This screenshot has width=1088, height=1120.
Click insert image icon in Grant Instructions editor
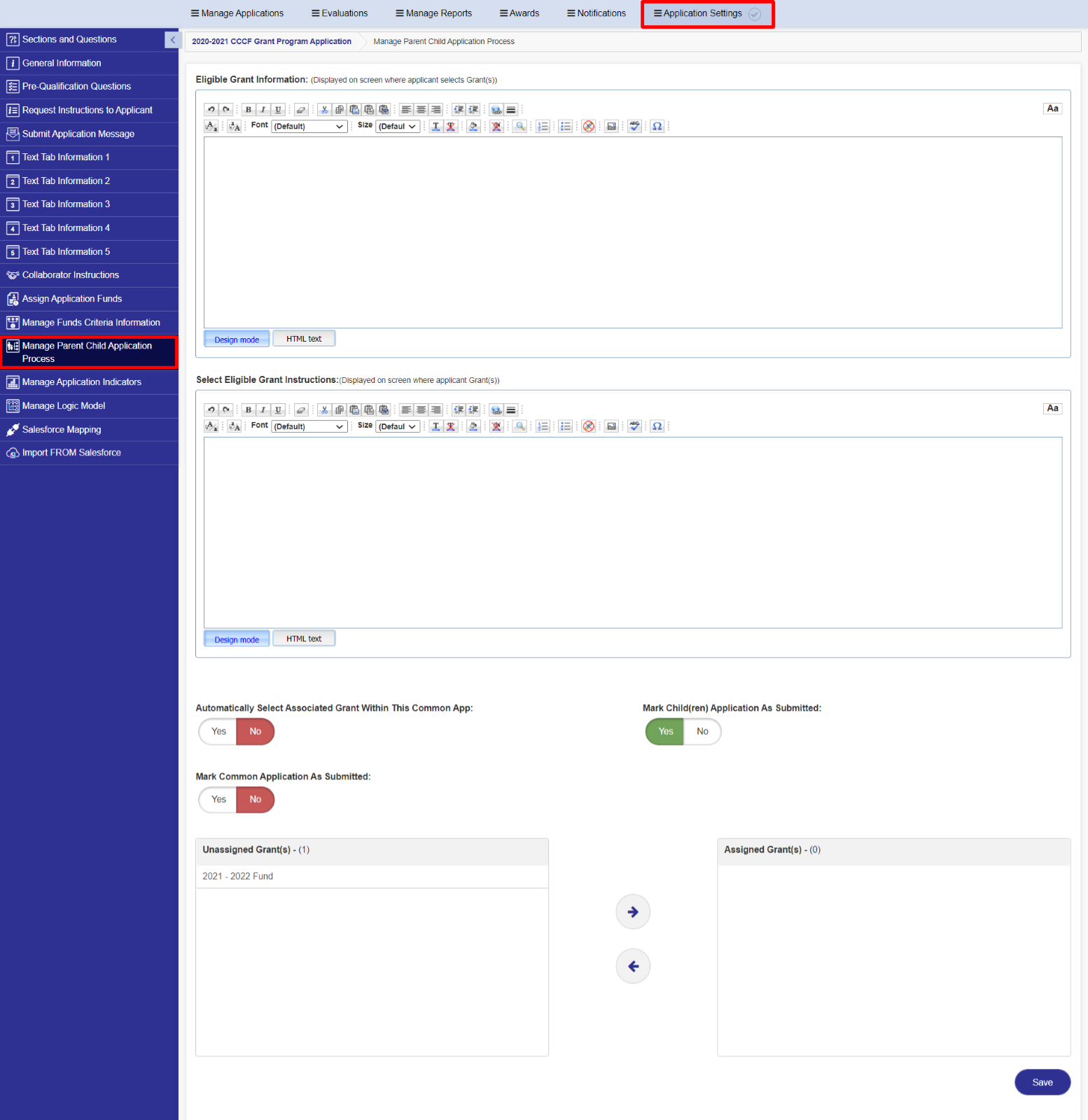click(611, 426)
